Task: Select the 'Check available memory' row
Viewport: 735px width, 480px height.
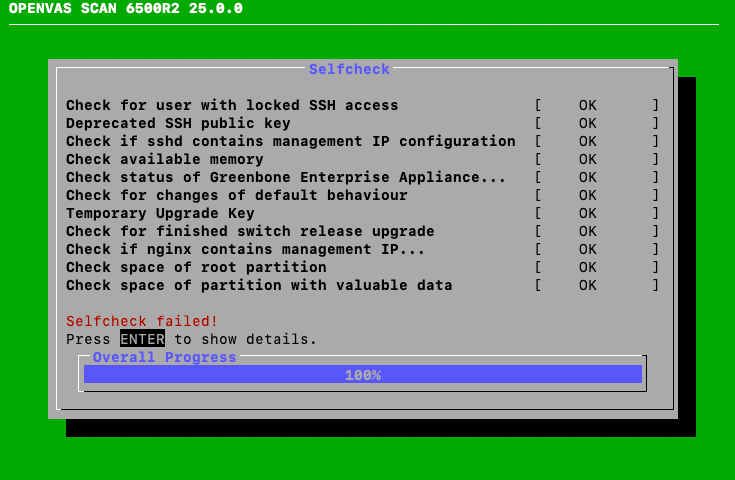Action: coord(165,159)
